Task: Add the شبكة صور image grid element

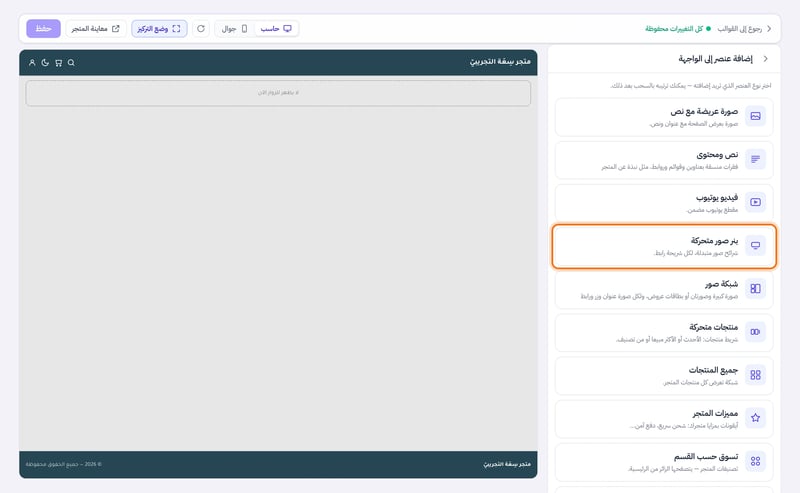Action: coord(664,289)
